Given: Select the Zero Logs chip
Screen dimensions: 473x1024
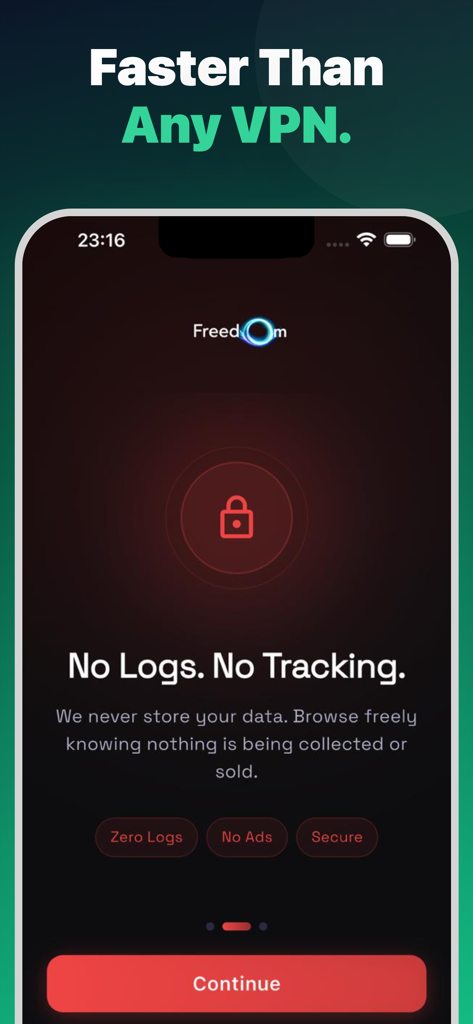Looking at the screenshot, I should (x=146, y=837).
